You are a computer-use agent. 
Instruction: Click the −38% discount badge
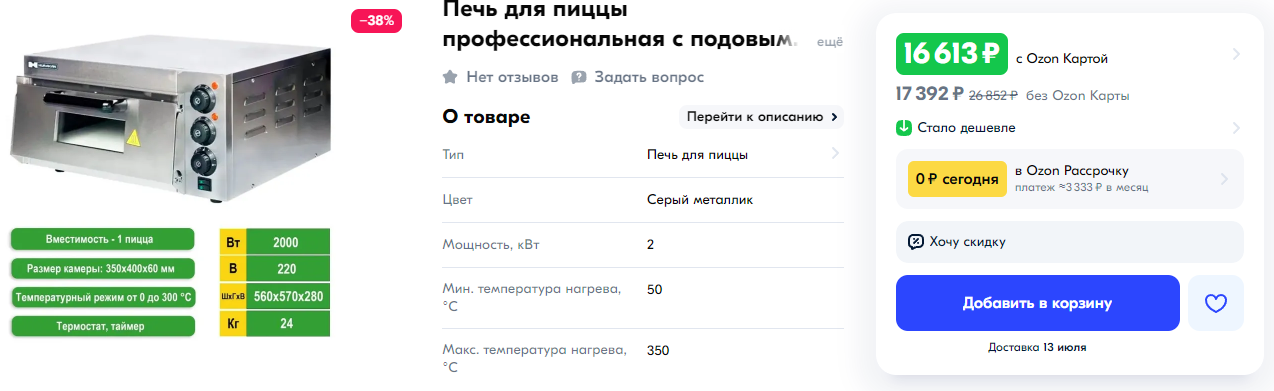pos(376,20)
